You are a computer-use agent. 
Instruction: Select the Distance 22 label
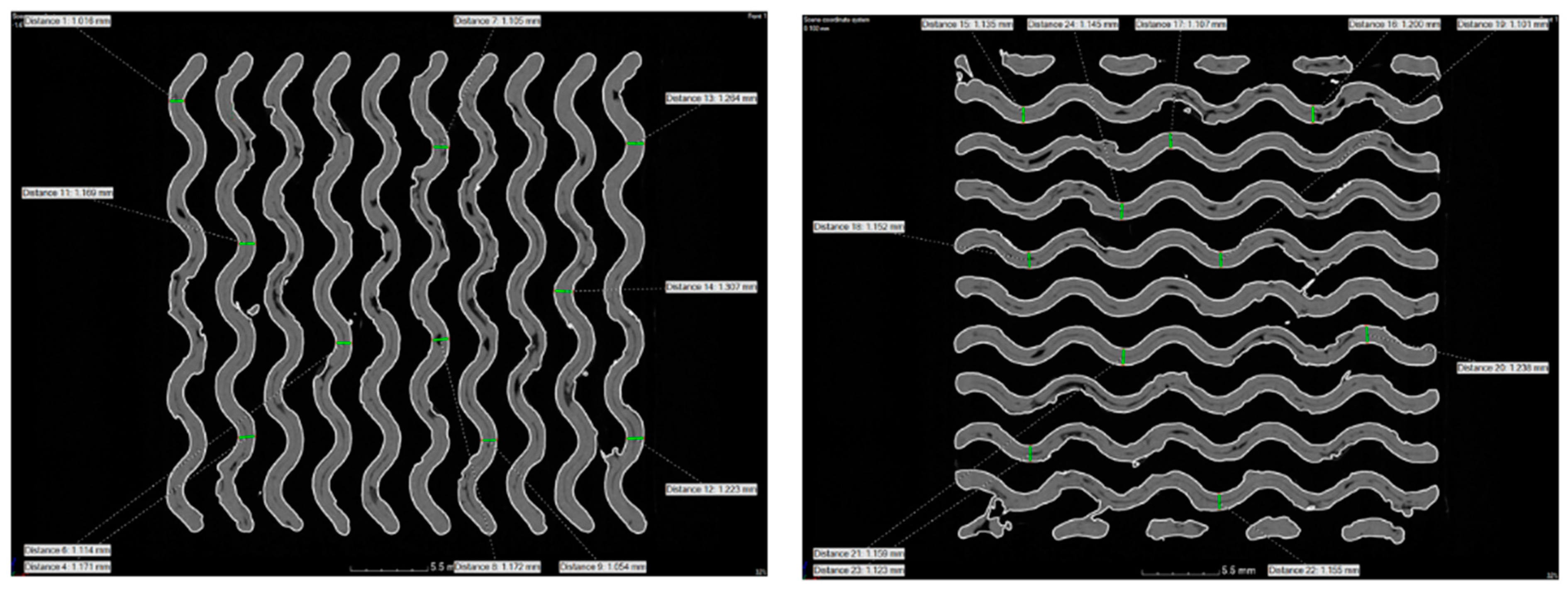click(x=1314, y=571)
